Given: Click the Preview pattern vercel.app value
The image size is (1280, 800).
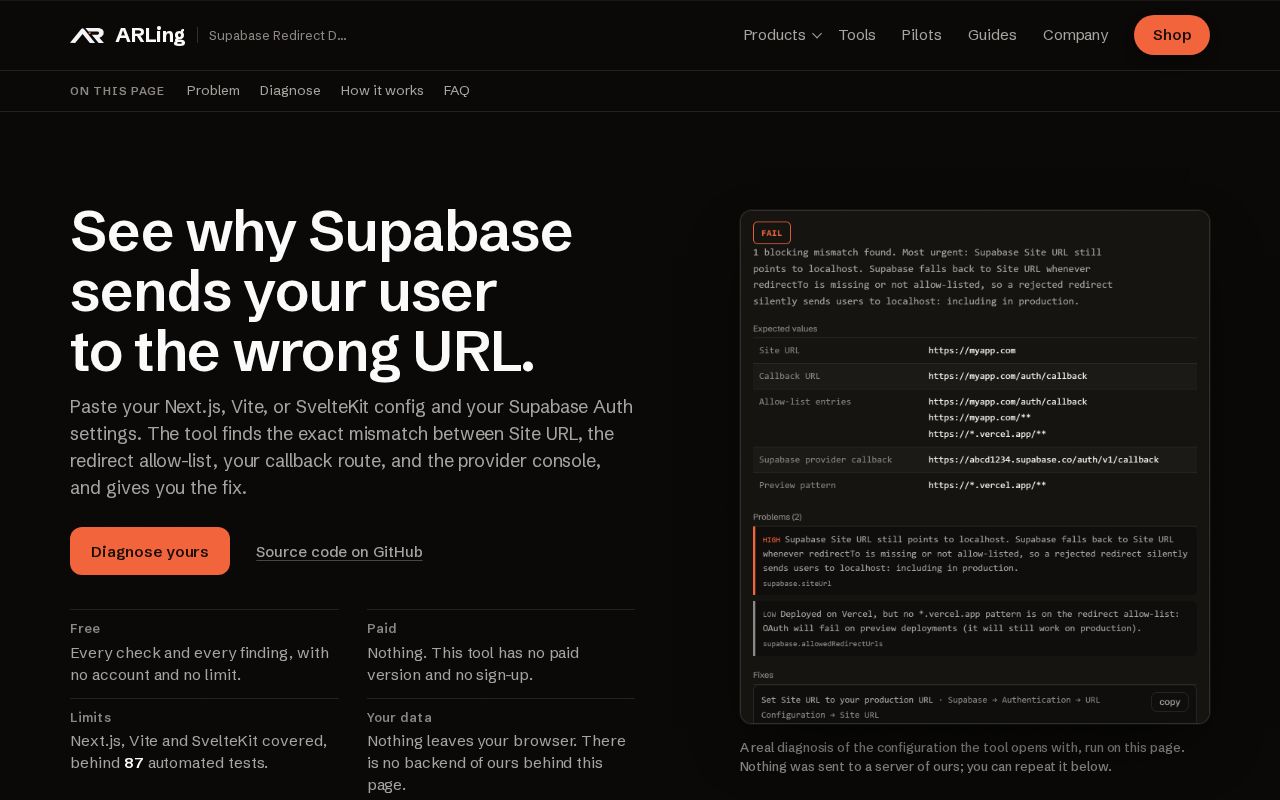Looking at the screenshot, I should pyautogui.click(x=987, y=485).
